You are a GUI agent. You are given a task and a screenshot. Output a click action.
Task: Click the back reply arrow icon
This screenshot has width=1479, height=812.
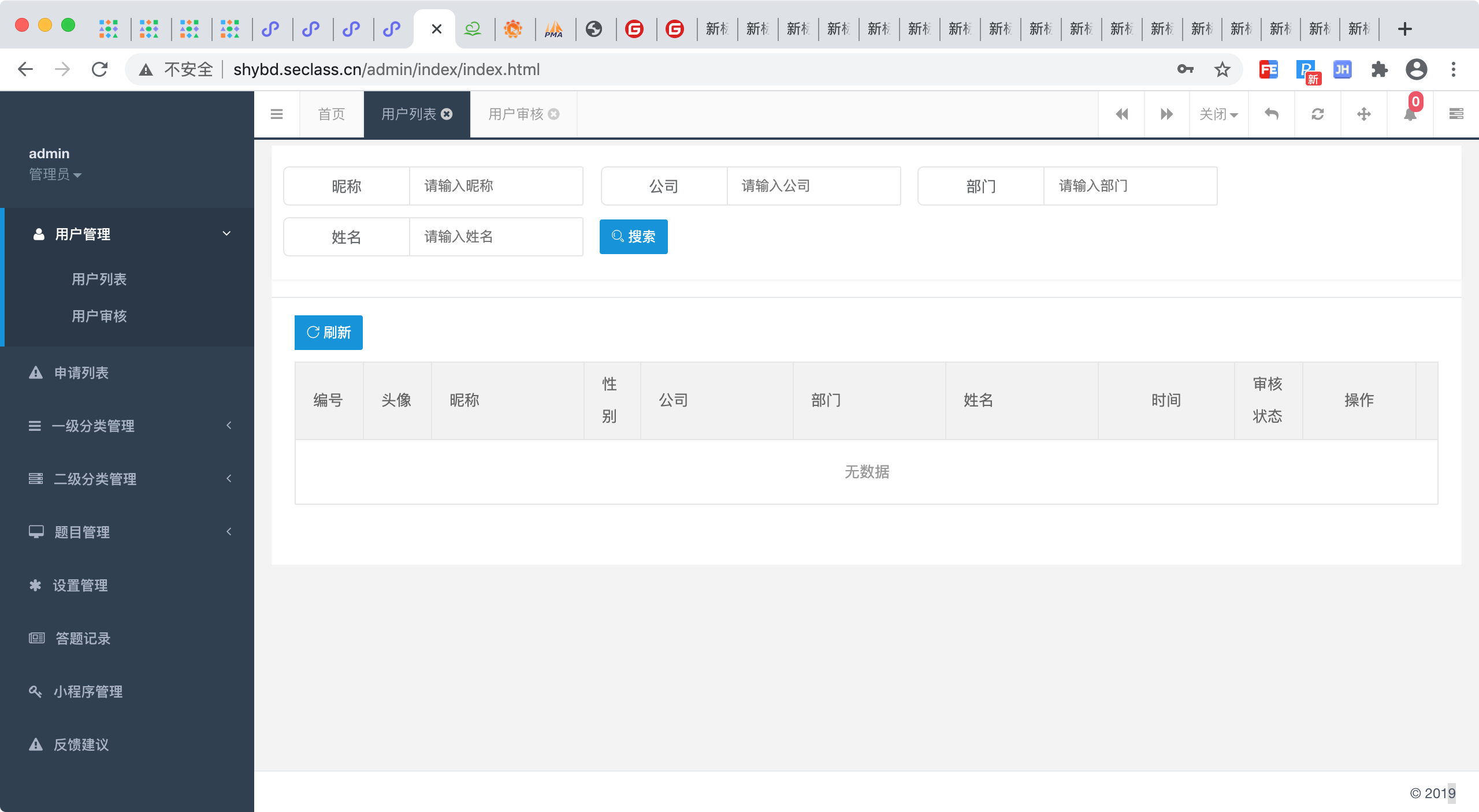1271,114
